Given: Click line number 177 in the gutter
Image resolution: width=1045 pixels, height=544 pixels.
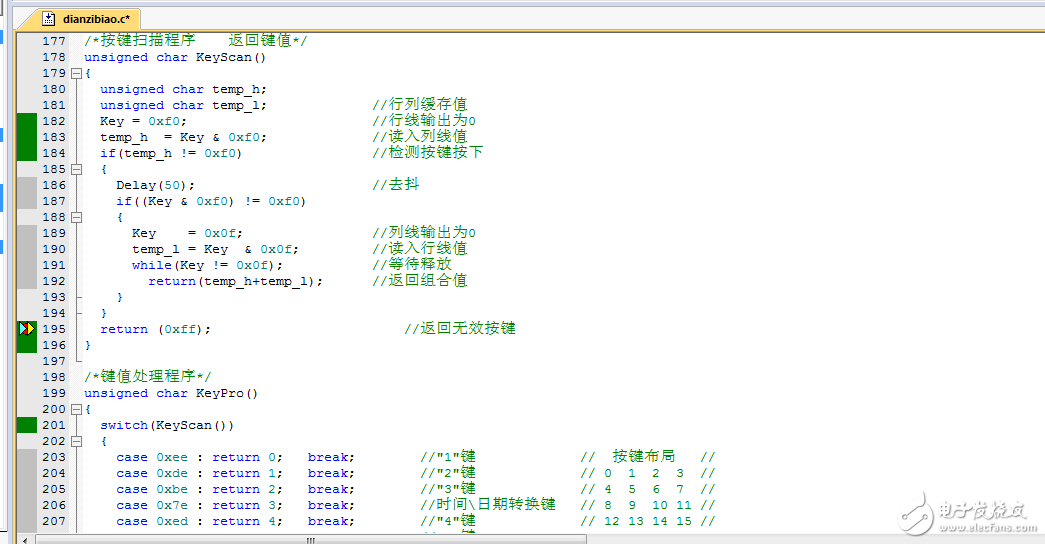Looking at the screenshot, I should point(54,41).
